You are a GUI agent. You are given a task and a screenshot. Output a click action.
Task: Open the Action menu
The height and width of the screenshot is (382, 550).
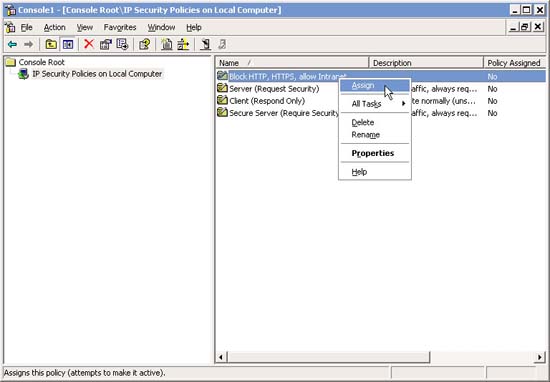pos(54,27)
